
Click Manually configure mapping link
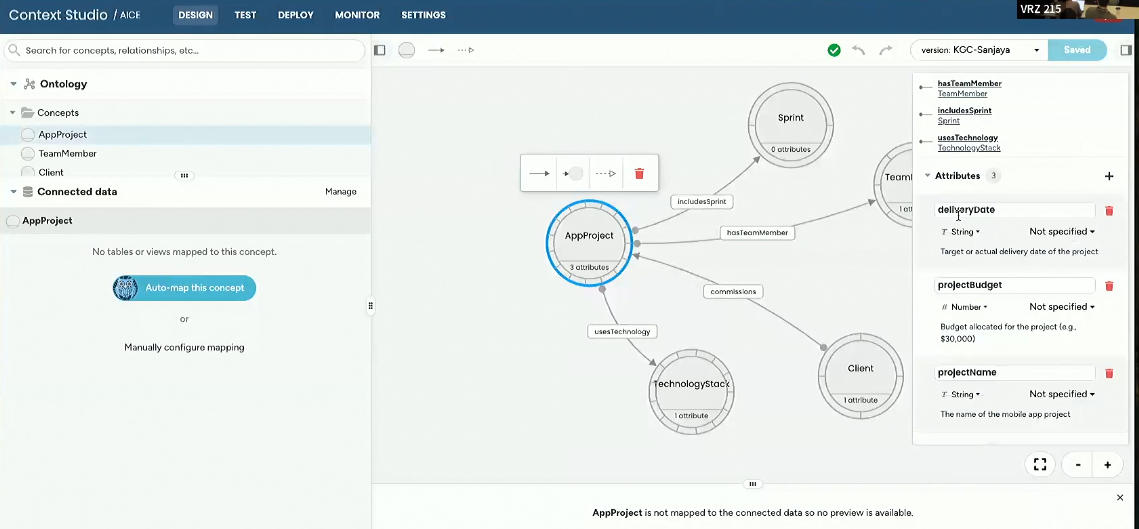coord(184,347)
